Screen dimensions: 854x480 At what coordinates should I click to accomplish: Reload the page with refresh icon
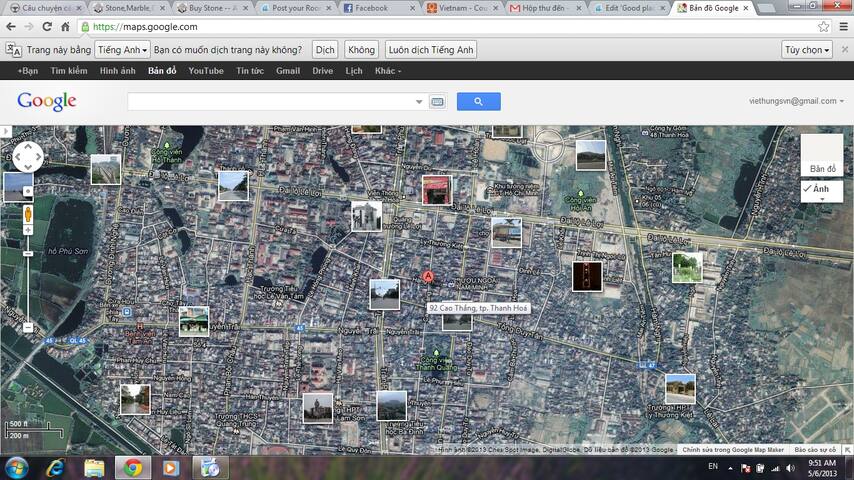tap(47, 27)
